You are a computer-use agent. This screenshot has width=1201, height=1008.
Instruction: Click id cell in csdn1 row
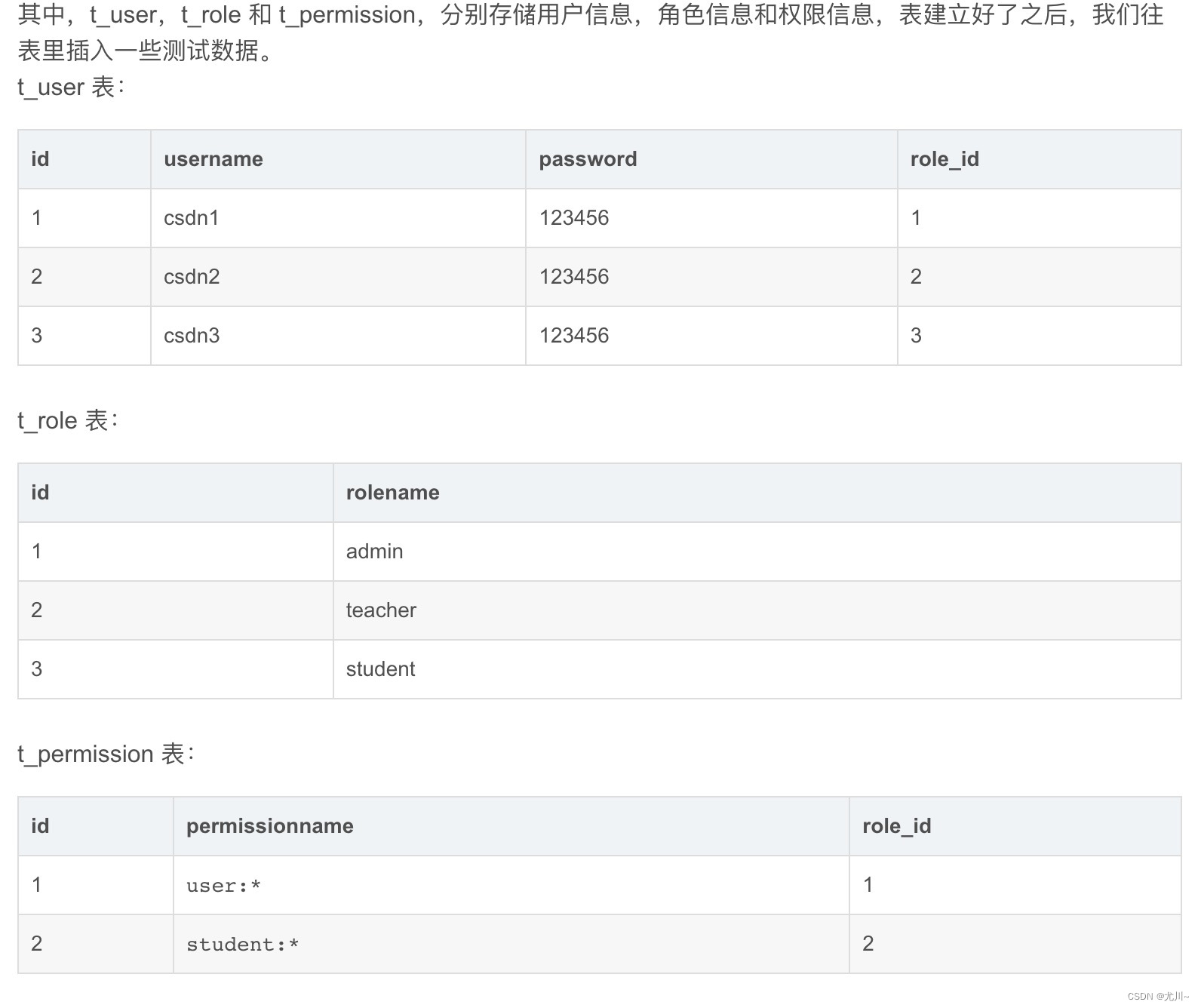(84, 218)
